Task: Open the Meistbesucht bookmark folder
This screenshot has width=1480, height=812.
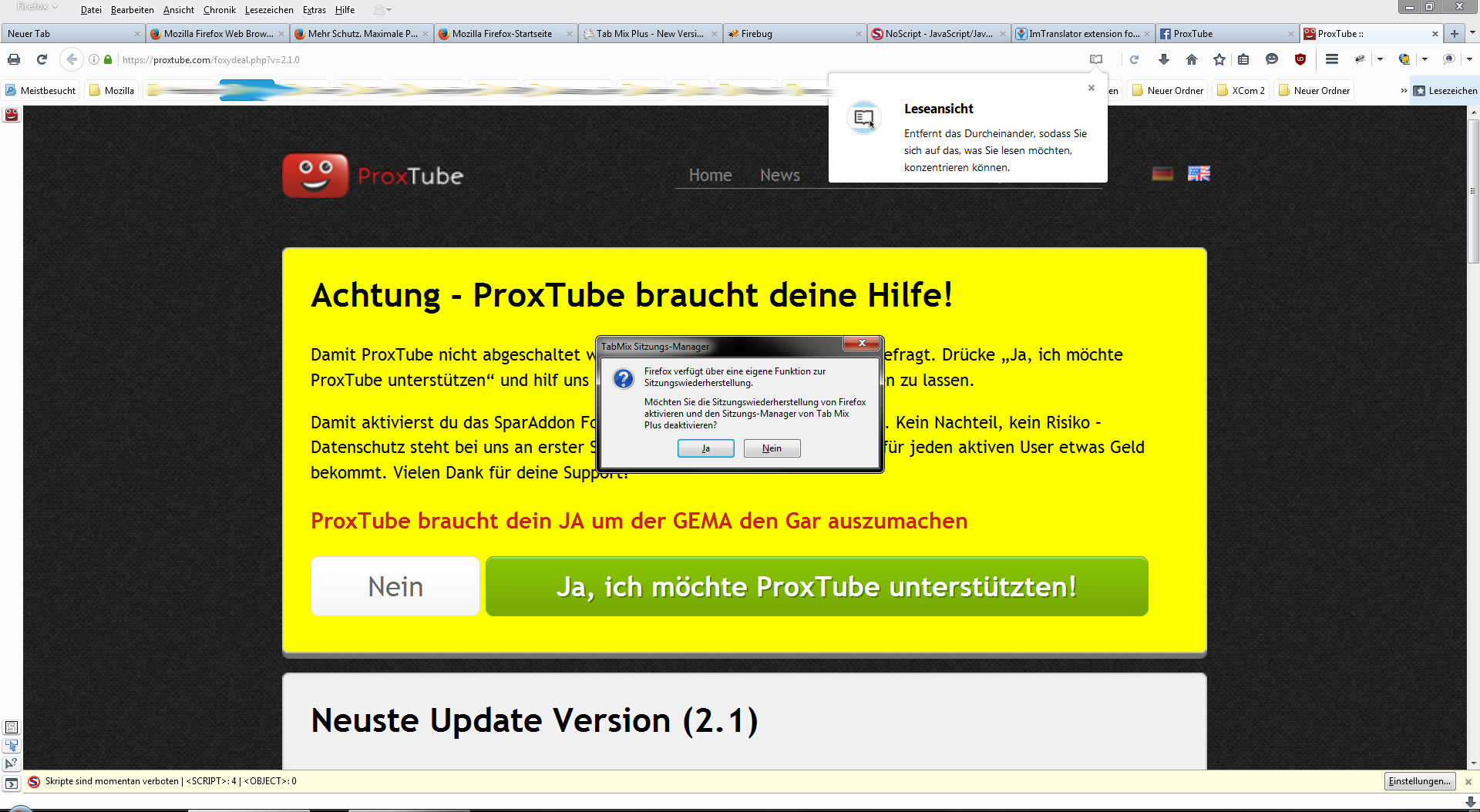Action: pyautogui.click(x=41, y=91)
